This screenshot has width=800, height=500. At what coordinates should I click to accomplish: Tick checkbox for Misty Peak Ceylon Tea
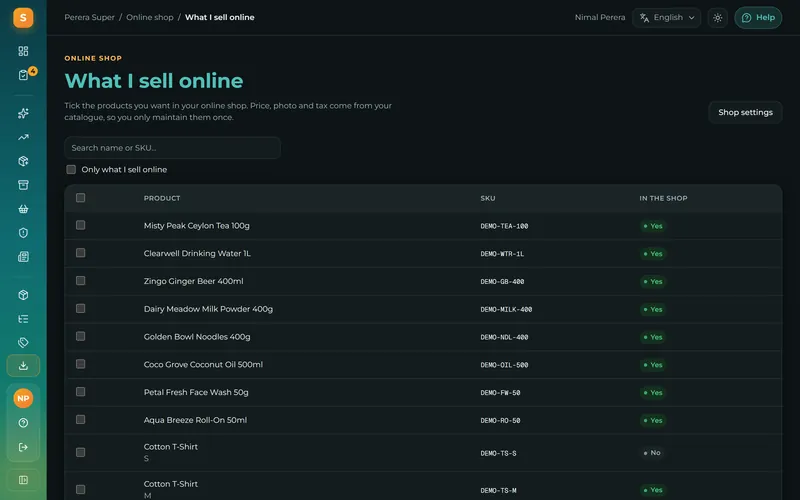coord(81,225)
